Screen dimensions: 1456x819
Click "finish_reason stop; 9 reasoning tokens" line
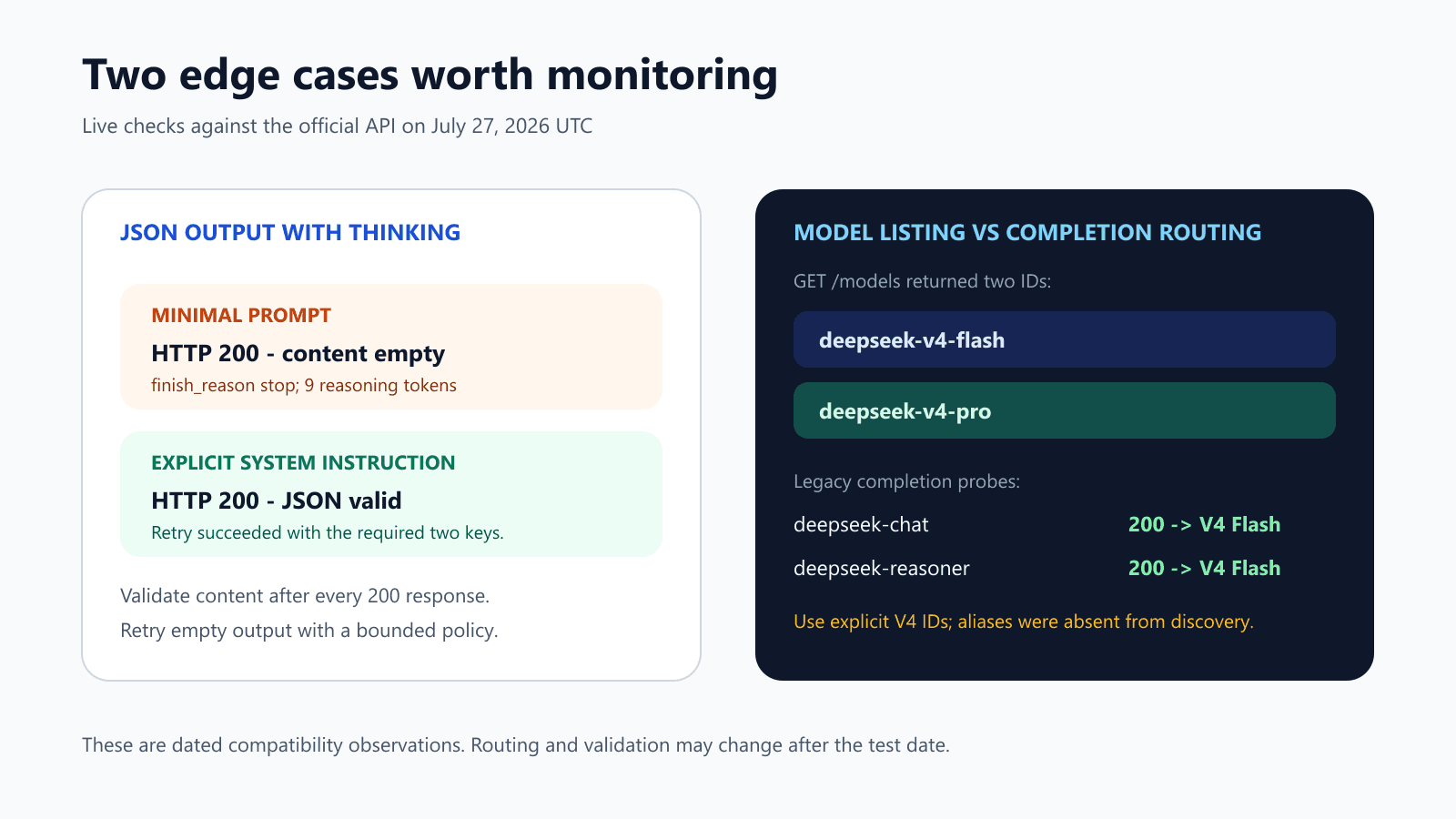[304, 386]
